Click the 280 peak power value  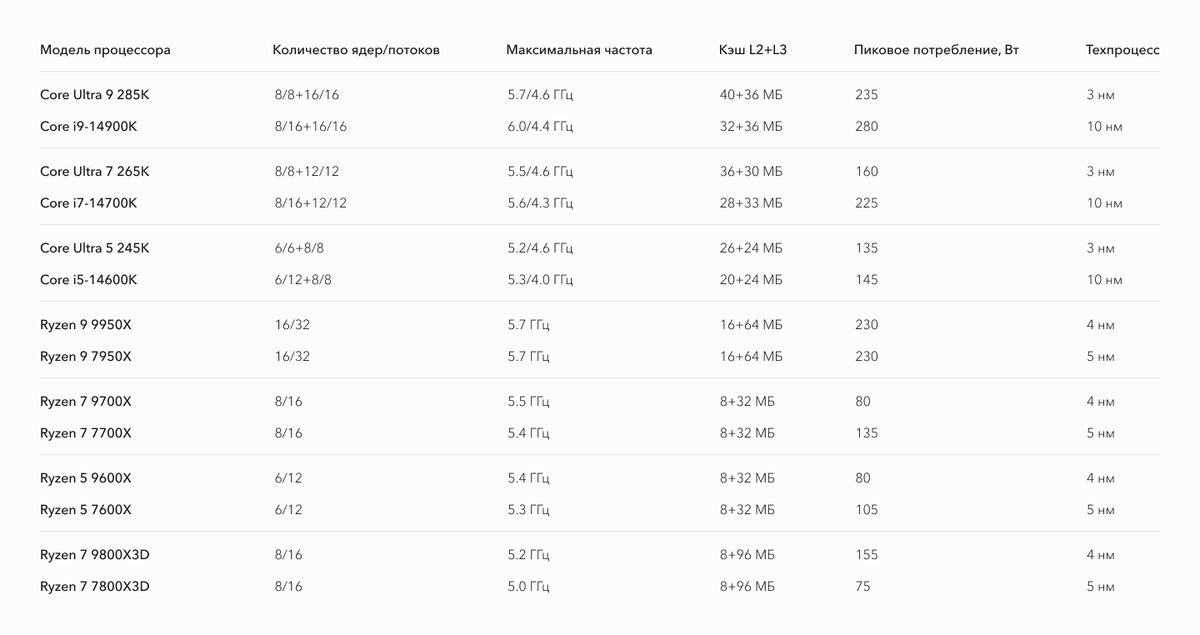tap(867, 127)
